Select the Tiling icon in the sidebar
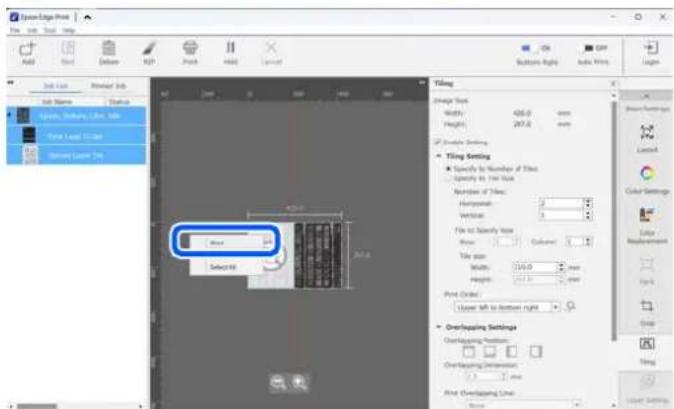 [x=647, y=344]
